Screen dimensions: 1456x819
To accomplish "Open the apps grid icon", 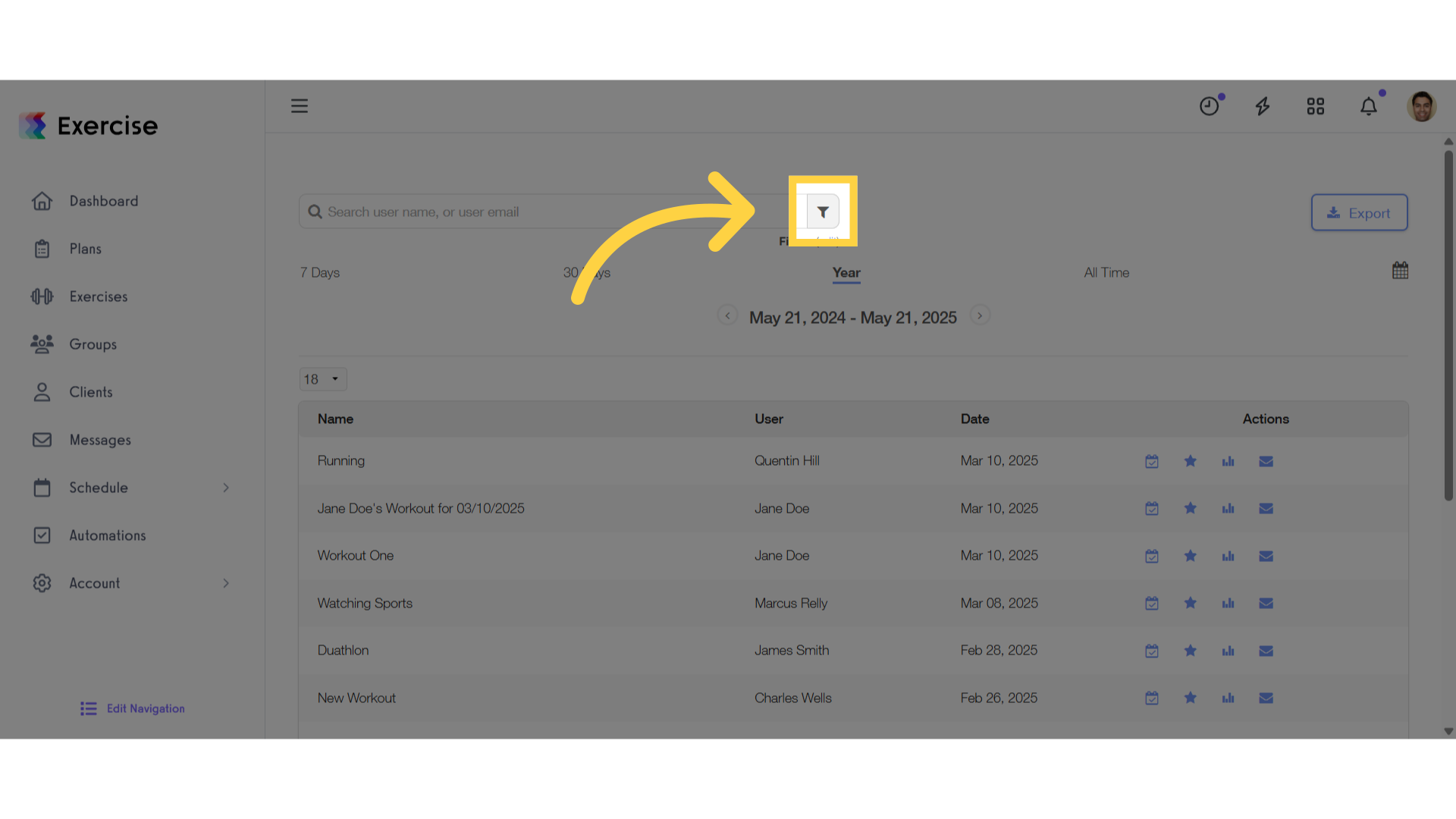I will [x=1316, y=106].
